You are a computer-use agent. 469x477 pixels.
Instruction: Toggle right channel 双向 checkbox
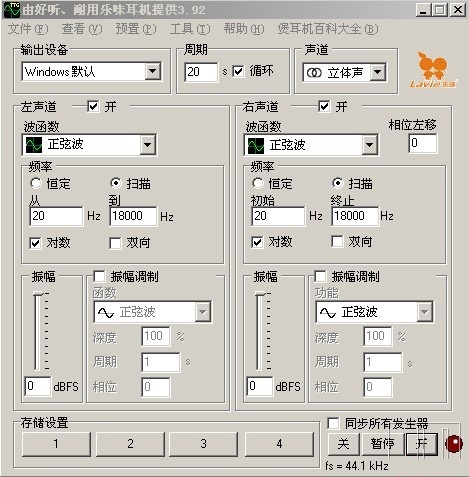point(337,241)
